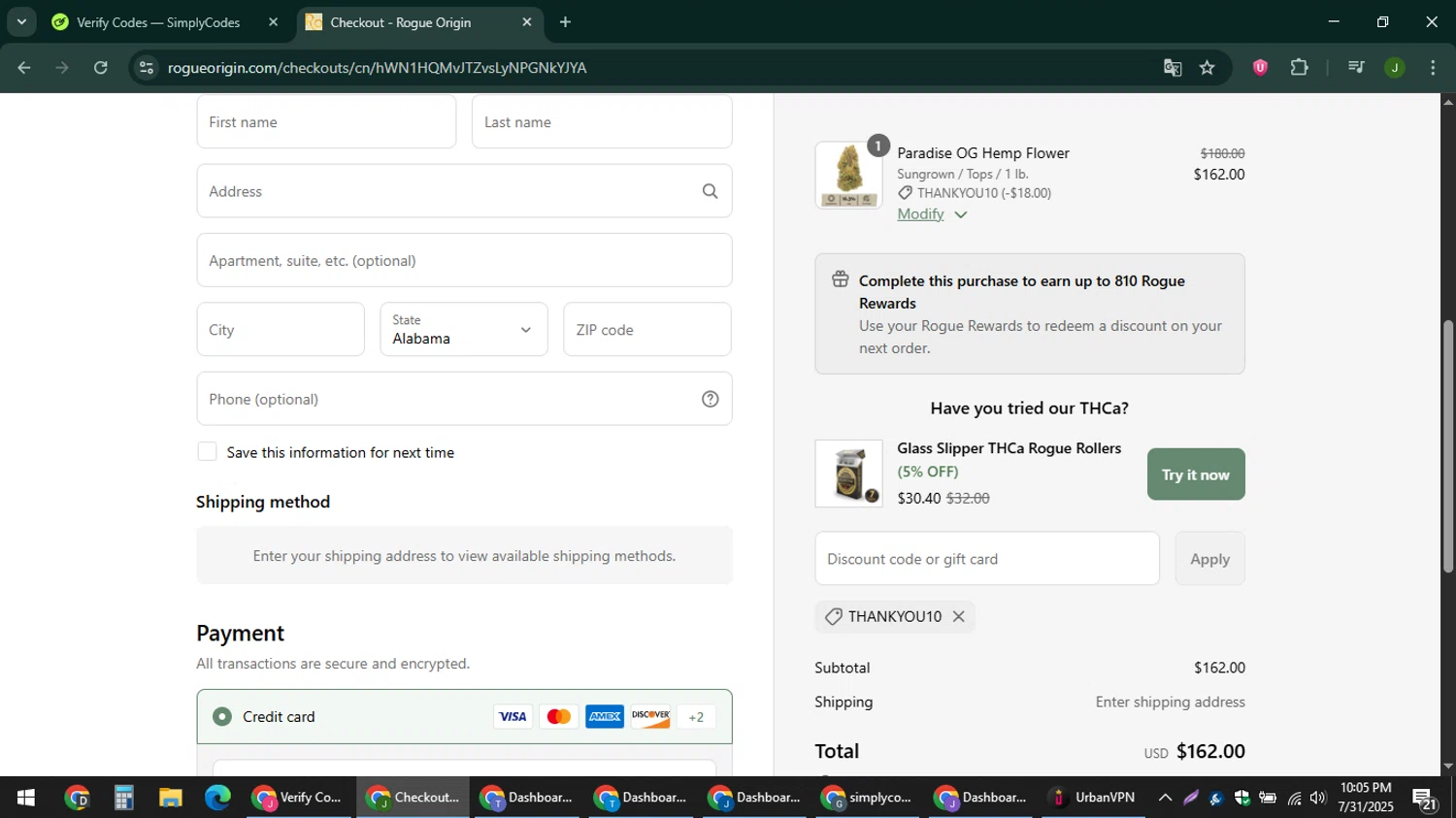Click the Phone (optional) field

point(464,399)
